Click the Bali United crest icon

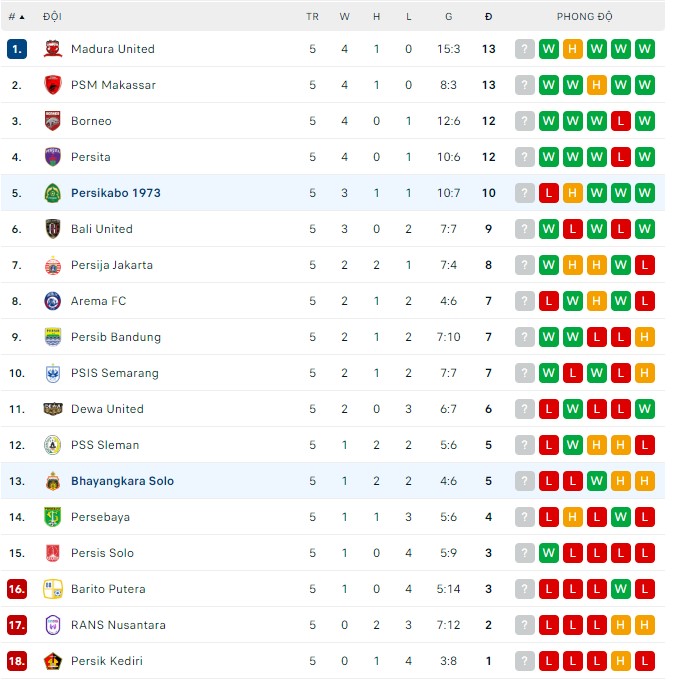[53, 229]
